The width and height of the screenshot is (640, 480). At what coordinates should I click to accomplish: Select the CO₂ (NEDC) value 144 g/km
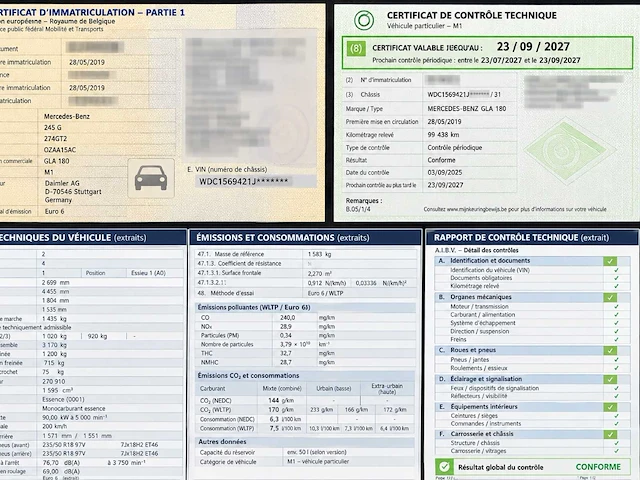281,400
